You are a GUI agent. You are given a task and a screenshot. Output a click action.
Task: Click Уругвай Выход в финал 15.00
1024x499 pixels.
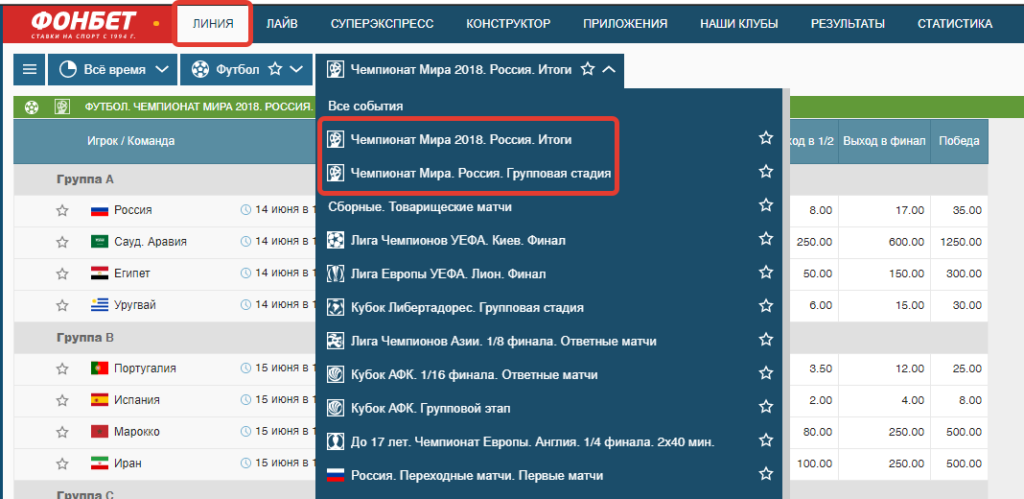[x=910, y=305]
